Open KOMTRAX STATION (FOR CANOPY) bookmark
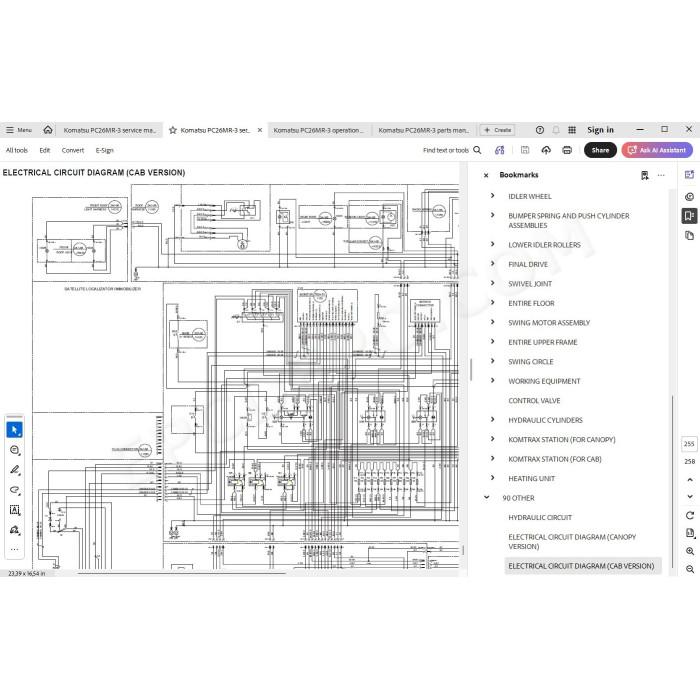Image resolution: width=700 pixels, height=700 pixels. 562,440
